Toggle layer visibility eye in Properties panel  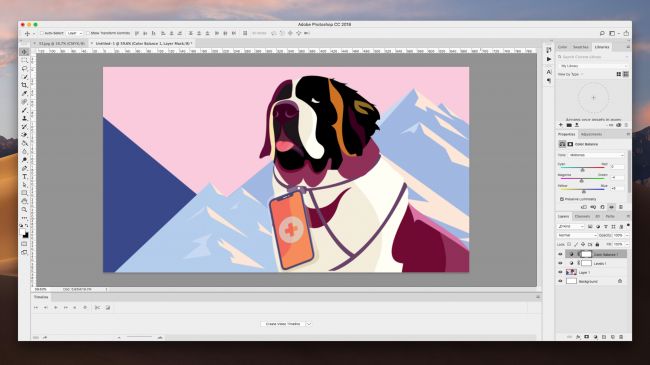(x=611, y=207)
